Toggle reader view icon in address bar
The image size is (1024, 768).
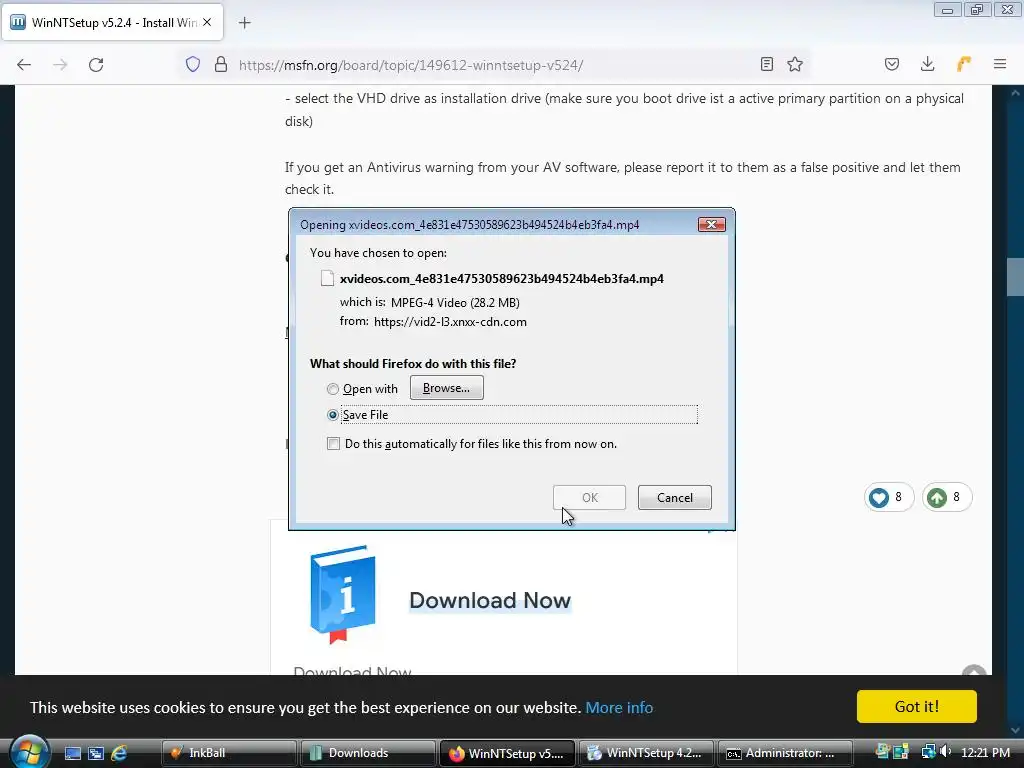click(767, 64)
